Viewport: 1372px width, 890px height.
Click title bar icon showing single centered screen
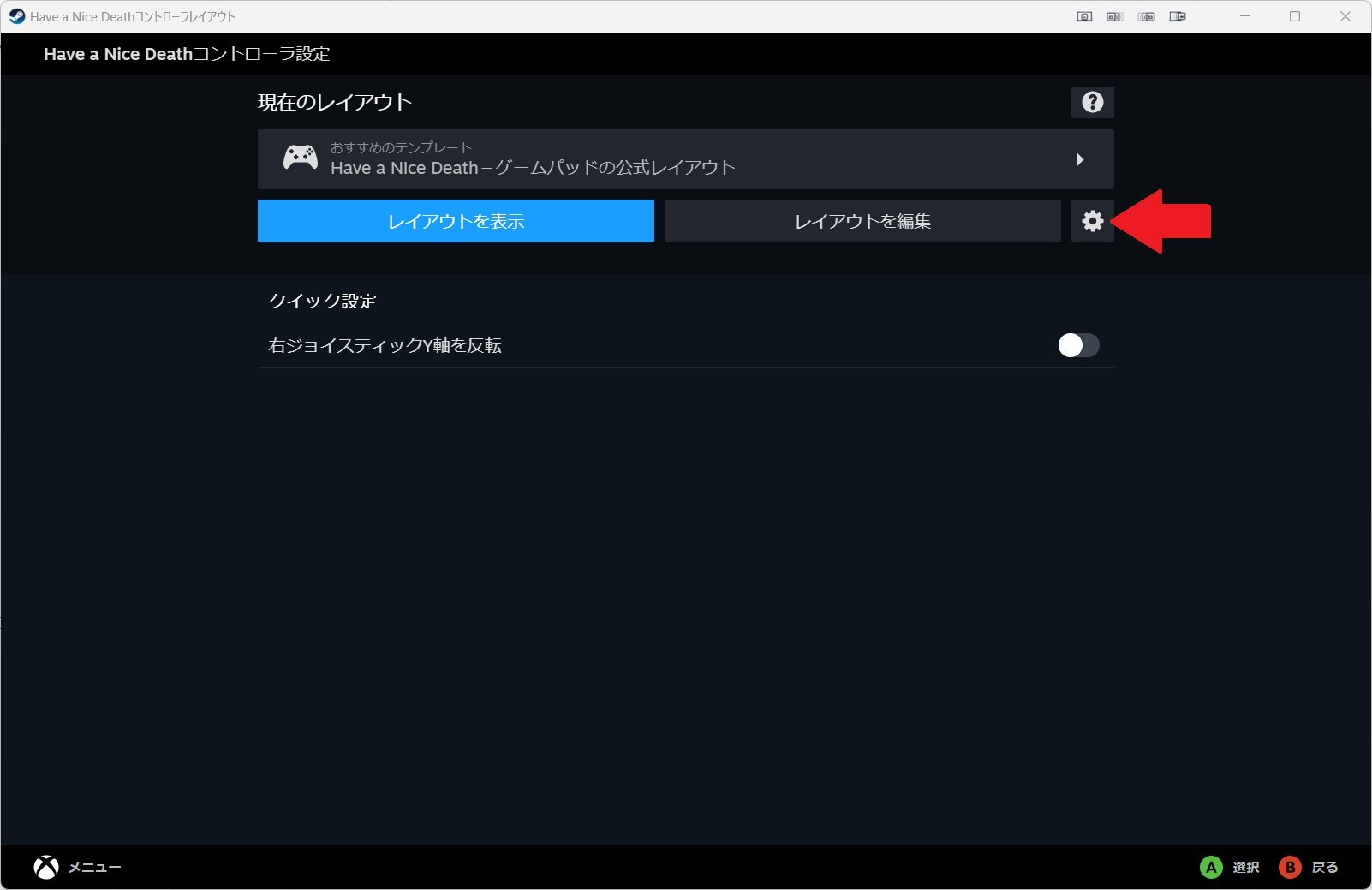tap(1084, 16)
